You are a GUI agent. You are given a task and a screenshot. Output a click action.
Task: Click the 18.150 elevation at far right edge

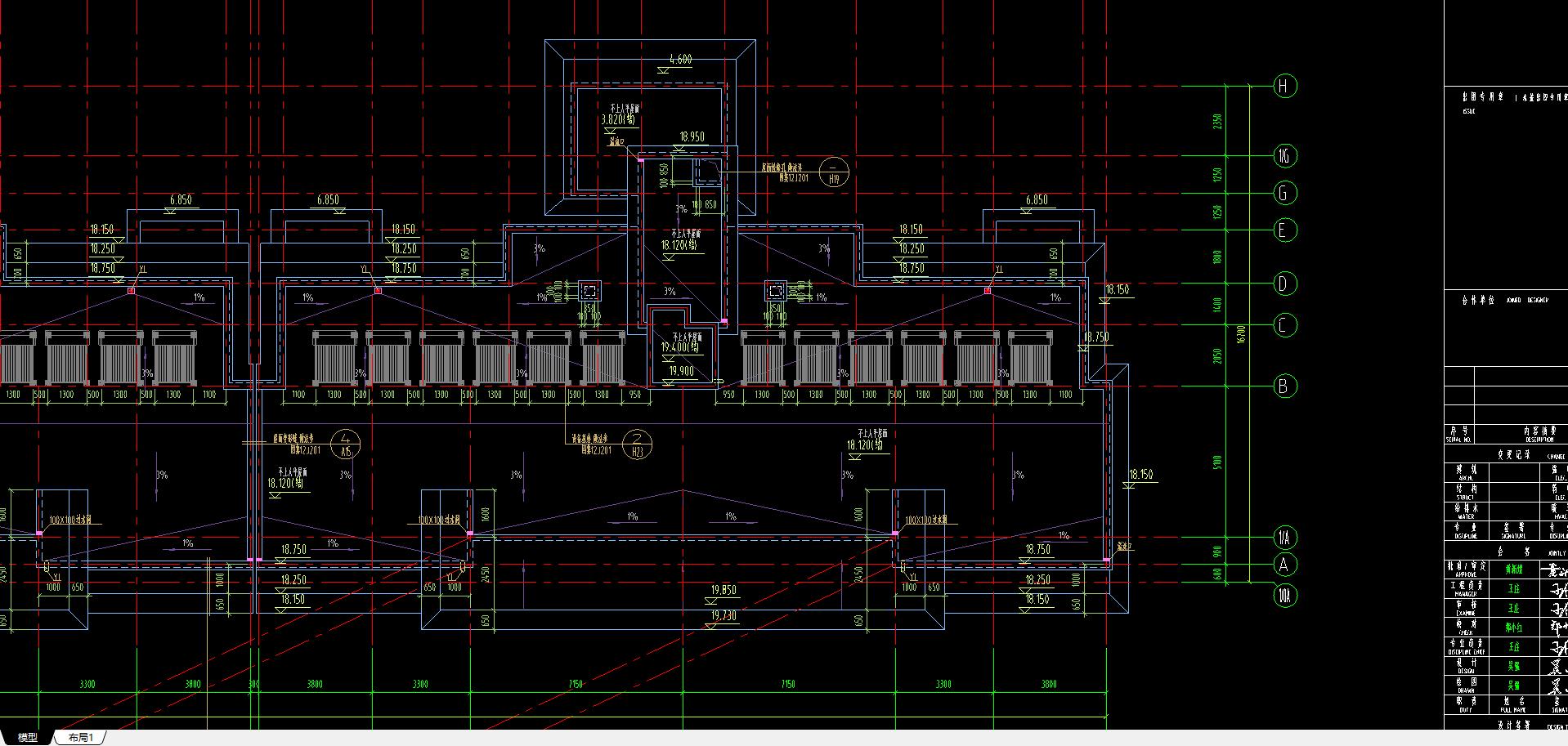(x=1140, y=474)
